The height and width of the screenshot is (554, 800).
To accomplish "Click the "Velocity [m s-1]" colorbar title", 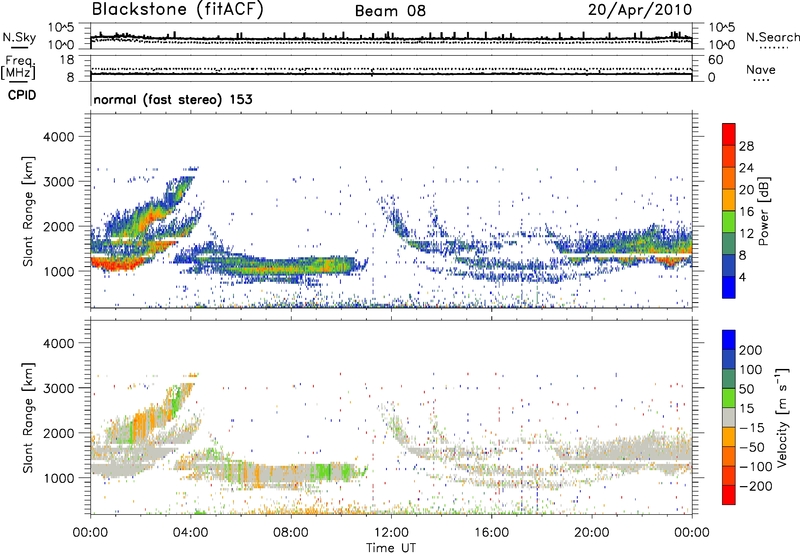I will (781, 417).
